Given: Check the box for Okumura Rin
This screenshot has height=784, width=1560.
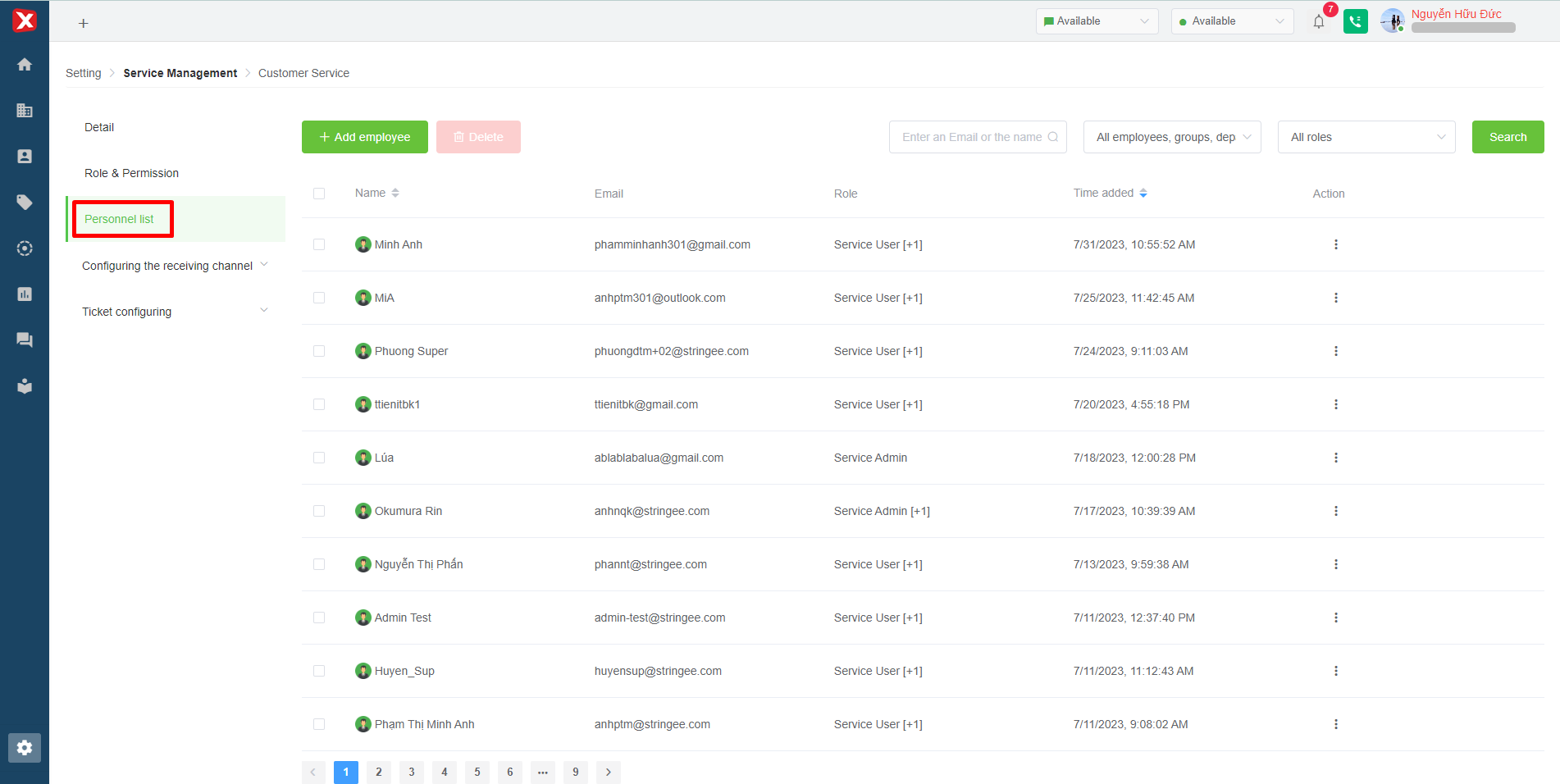Looking at the screenshot, I should point(319,511).
